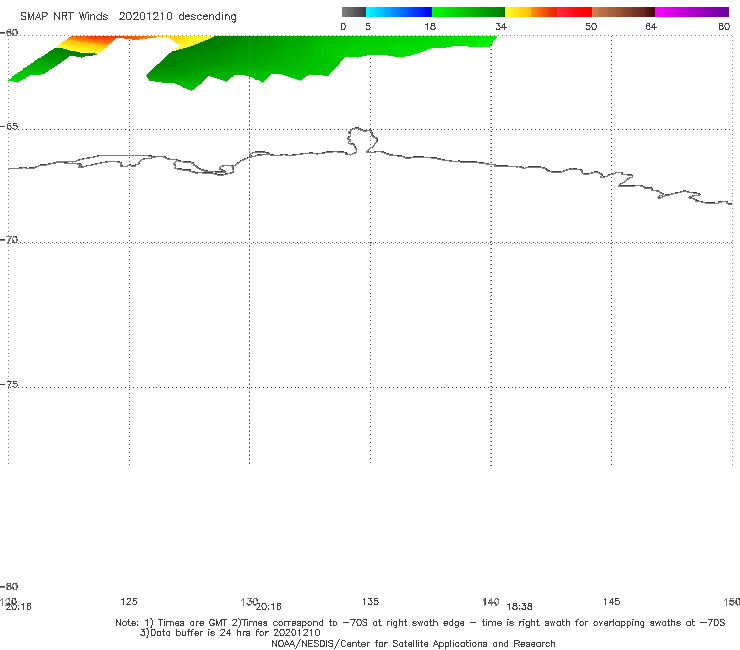Click the cyan-to-blue segment of the color bar
Viewport: 740px width, 650px height.
pos(399,12)
